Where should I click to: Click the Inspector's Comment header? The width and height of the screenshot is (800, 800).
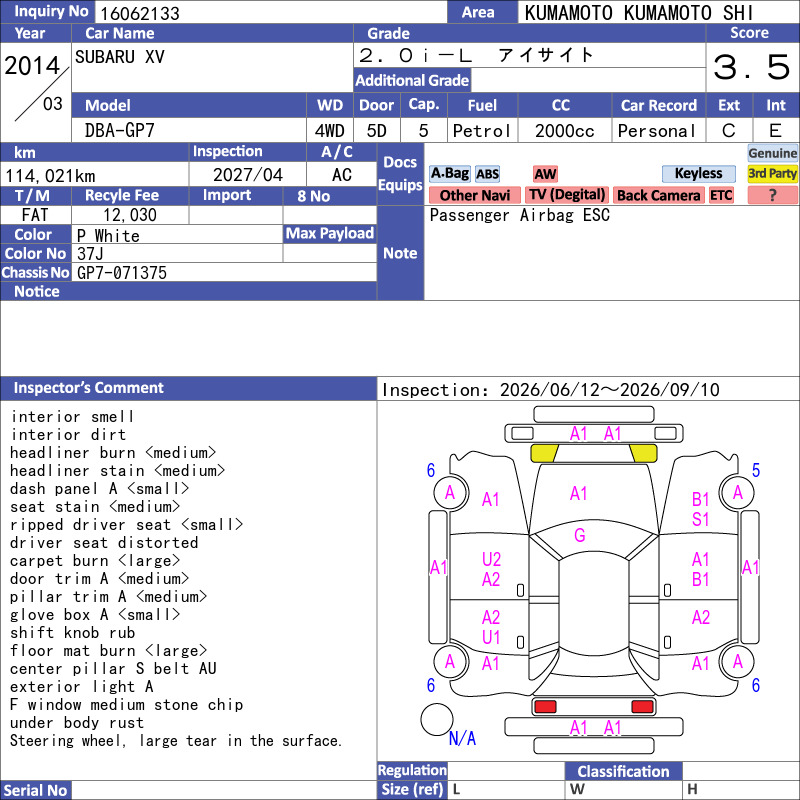pos(188,388)
